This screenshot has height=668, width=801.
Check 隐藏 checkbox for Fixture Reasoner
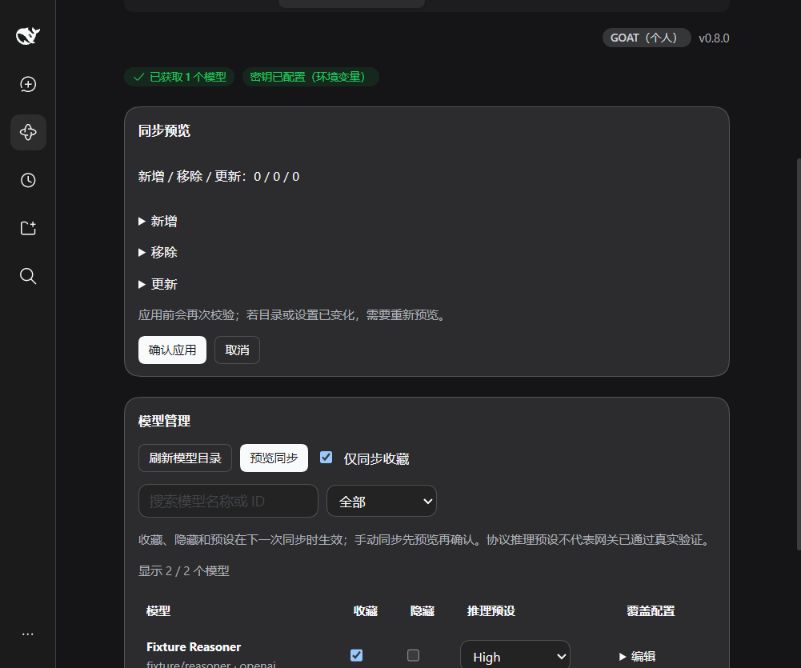(x=413, y=655)
